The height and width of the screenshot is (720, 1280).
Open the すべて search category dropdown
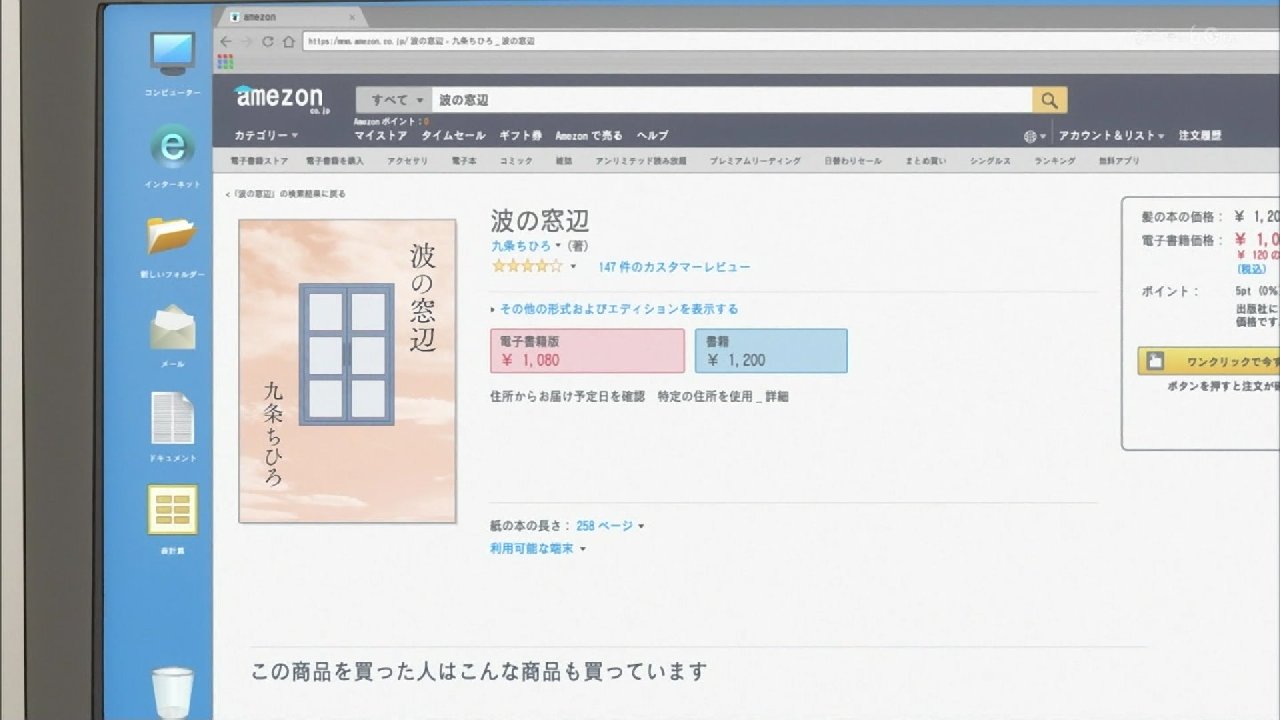pos(394,100)
